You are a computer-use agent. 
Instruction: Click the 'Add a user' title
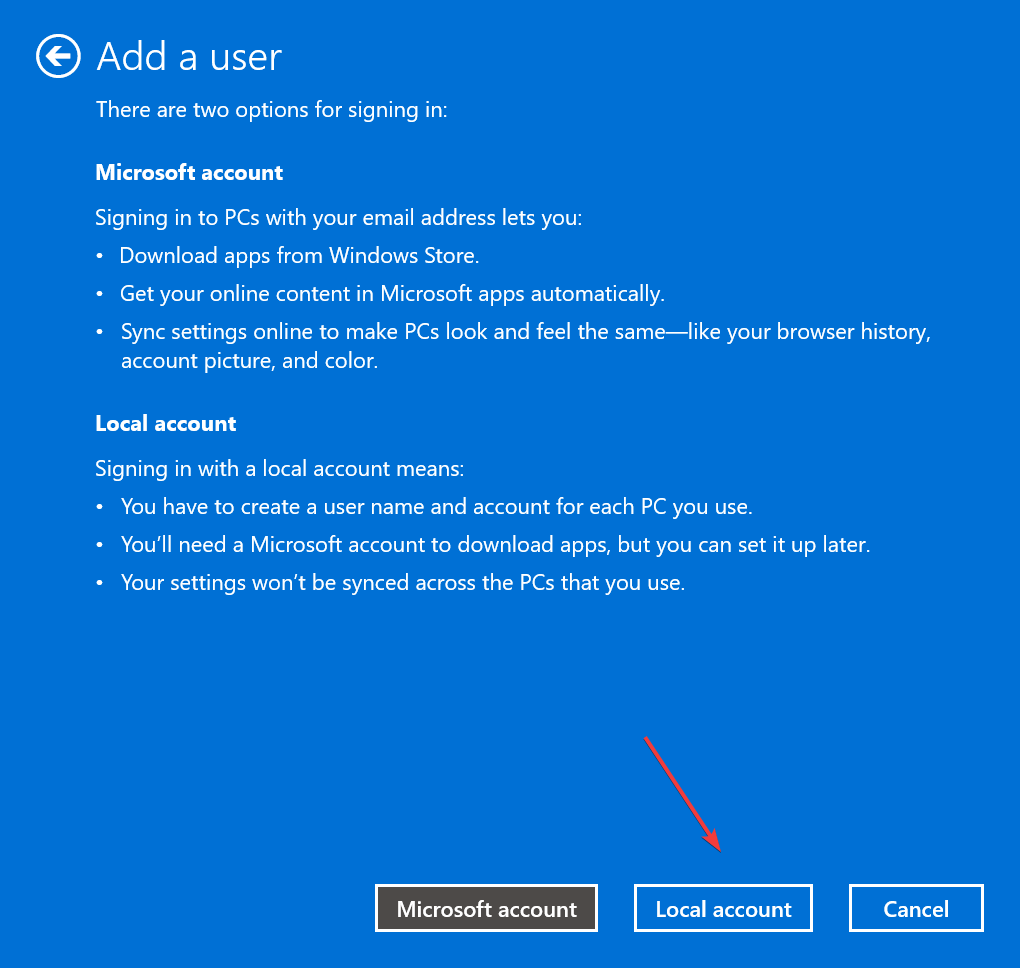[x=189, y=57]
